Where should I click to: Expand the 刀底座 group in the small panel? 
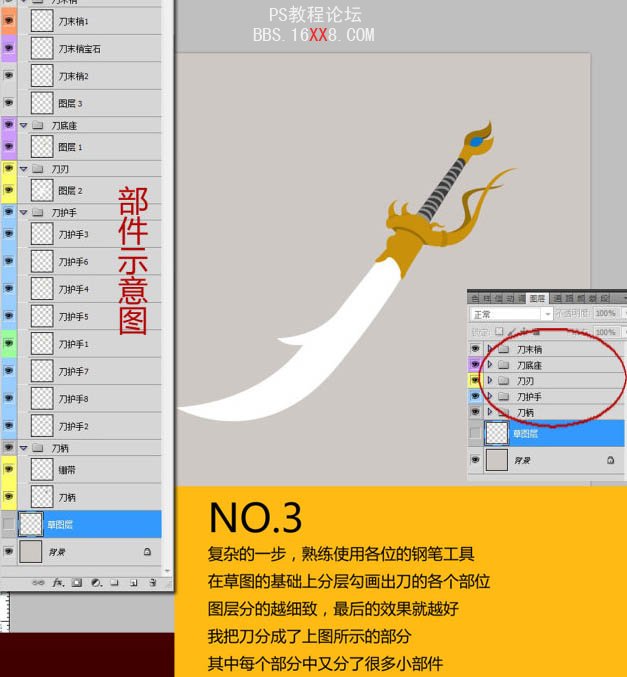click(490, 364)
